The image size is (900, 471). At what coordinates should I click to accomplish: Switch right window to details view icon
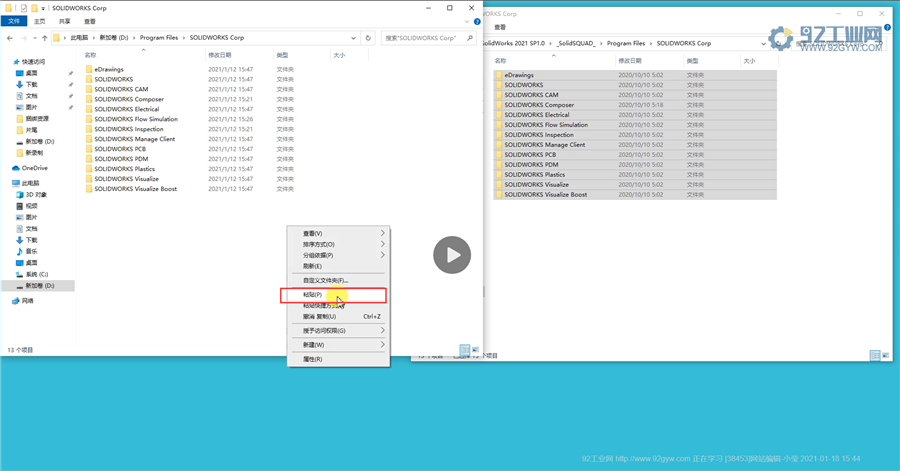click(875, 356)
